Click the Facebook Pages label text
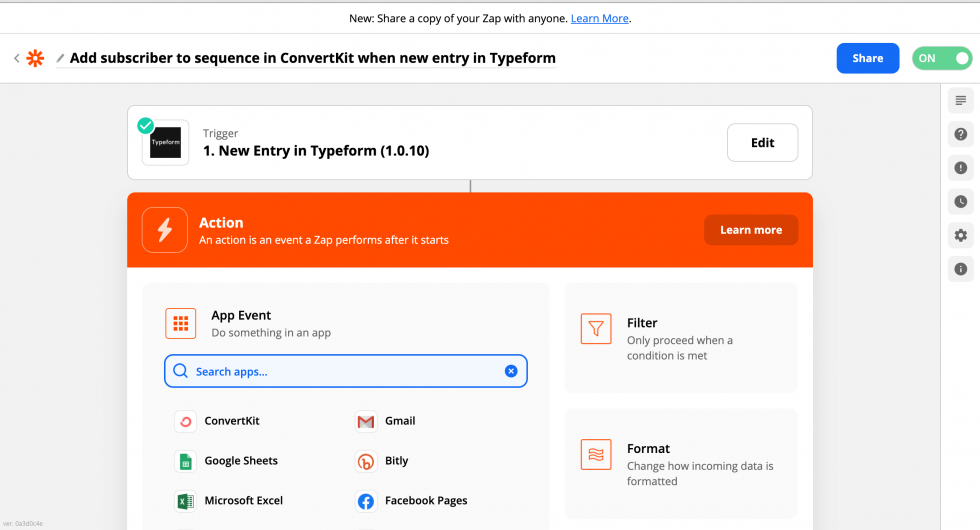Screen dimensions: 980x530 (426, 501)
